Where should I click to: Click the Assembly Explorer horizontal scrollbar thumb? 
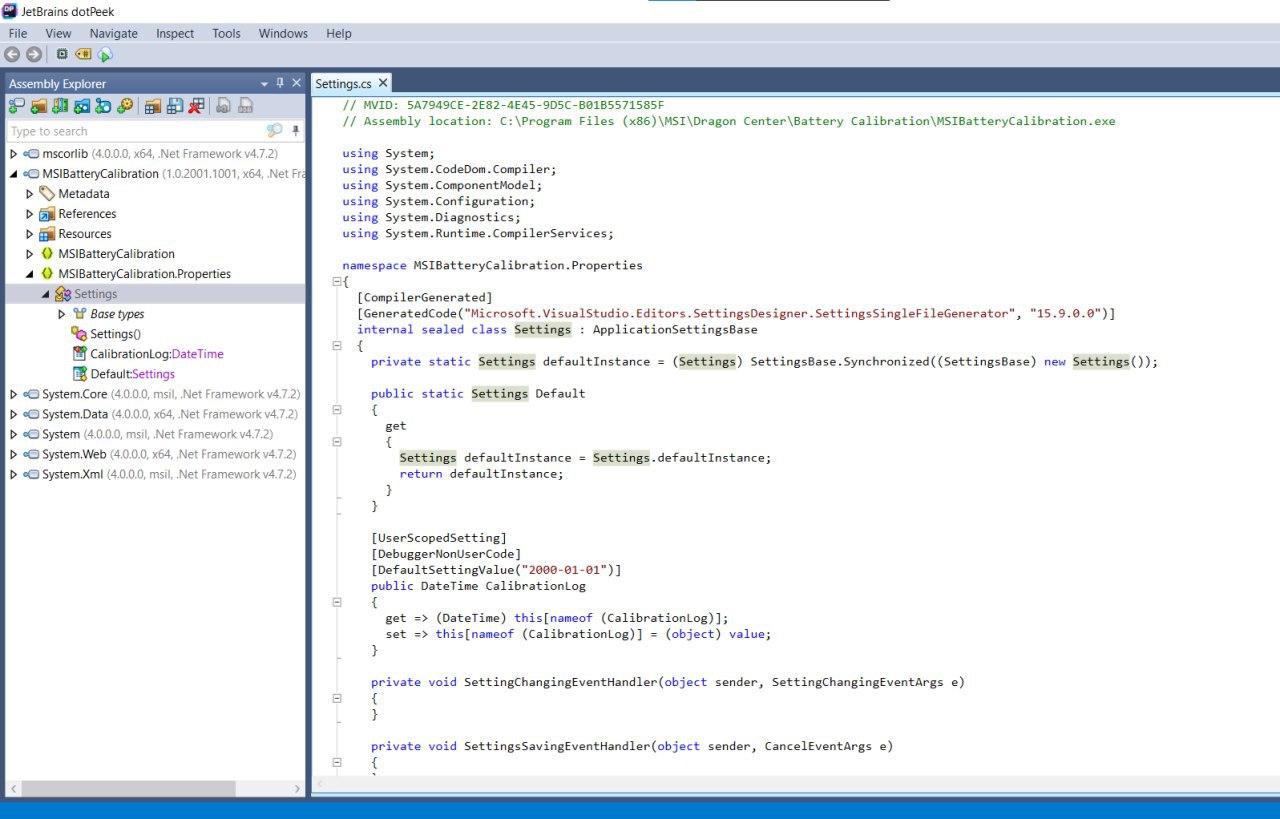click(127, 789)
